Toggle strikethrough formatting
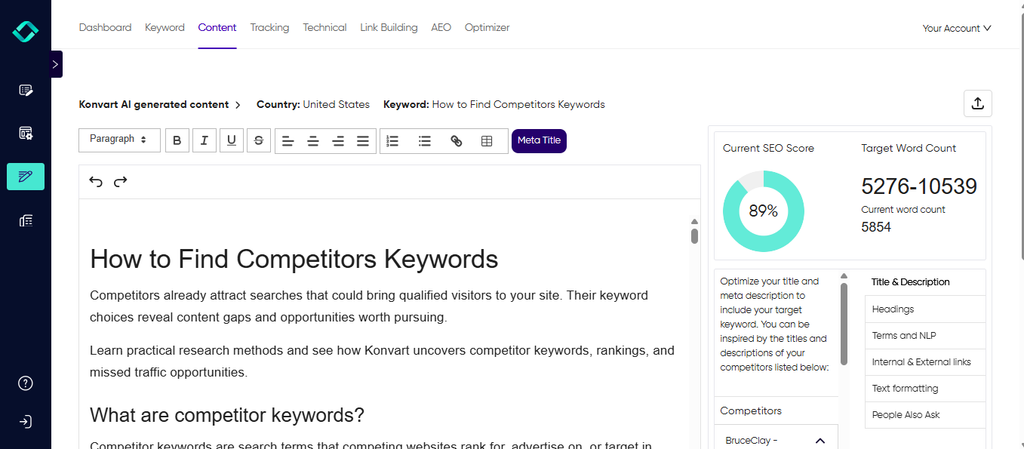Screen dimensions: 1024x449 259,141
